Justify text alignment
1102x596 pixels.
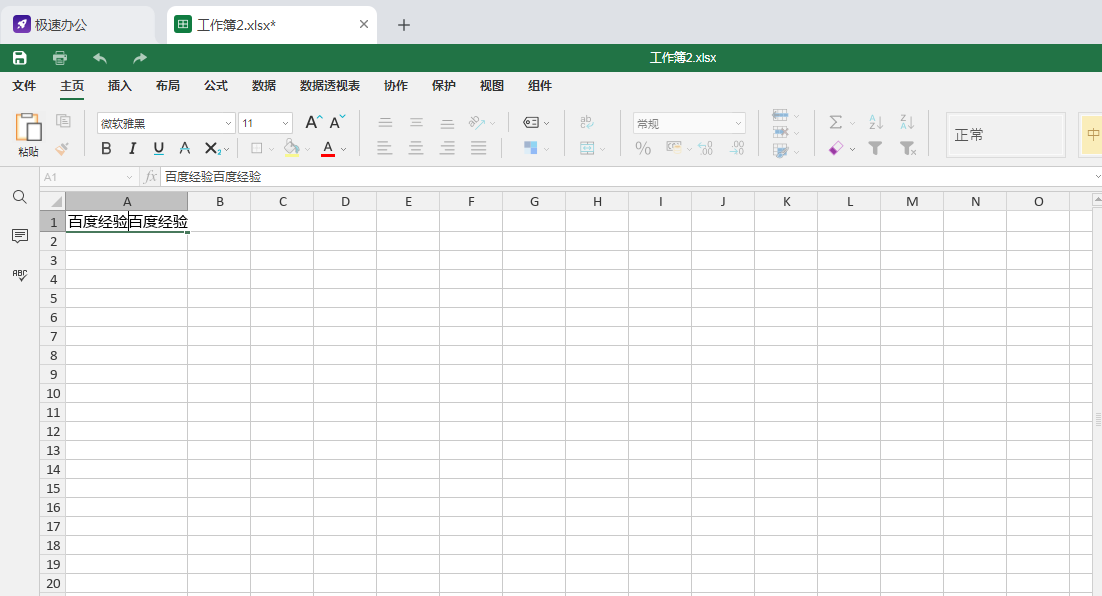(479, 148)
